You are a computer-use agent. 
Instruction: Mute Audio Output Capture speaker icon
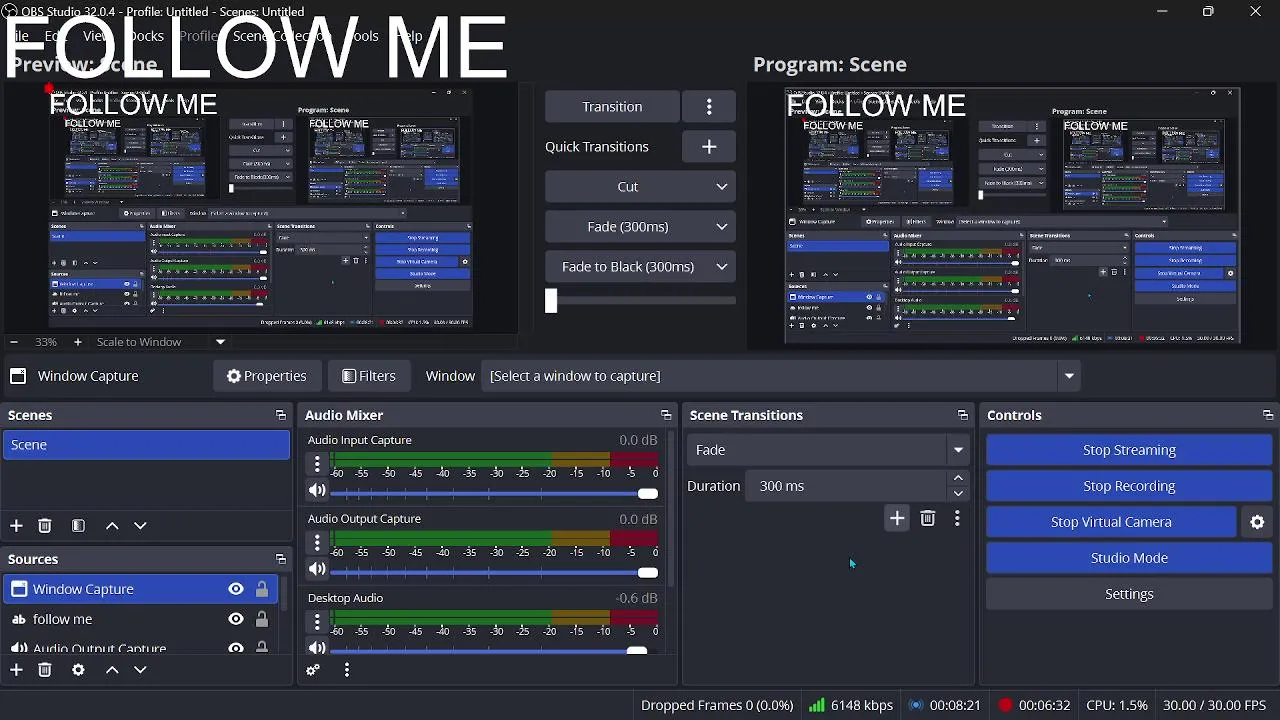click(x=317, y=569)
